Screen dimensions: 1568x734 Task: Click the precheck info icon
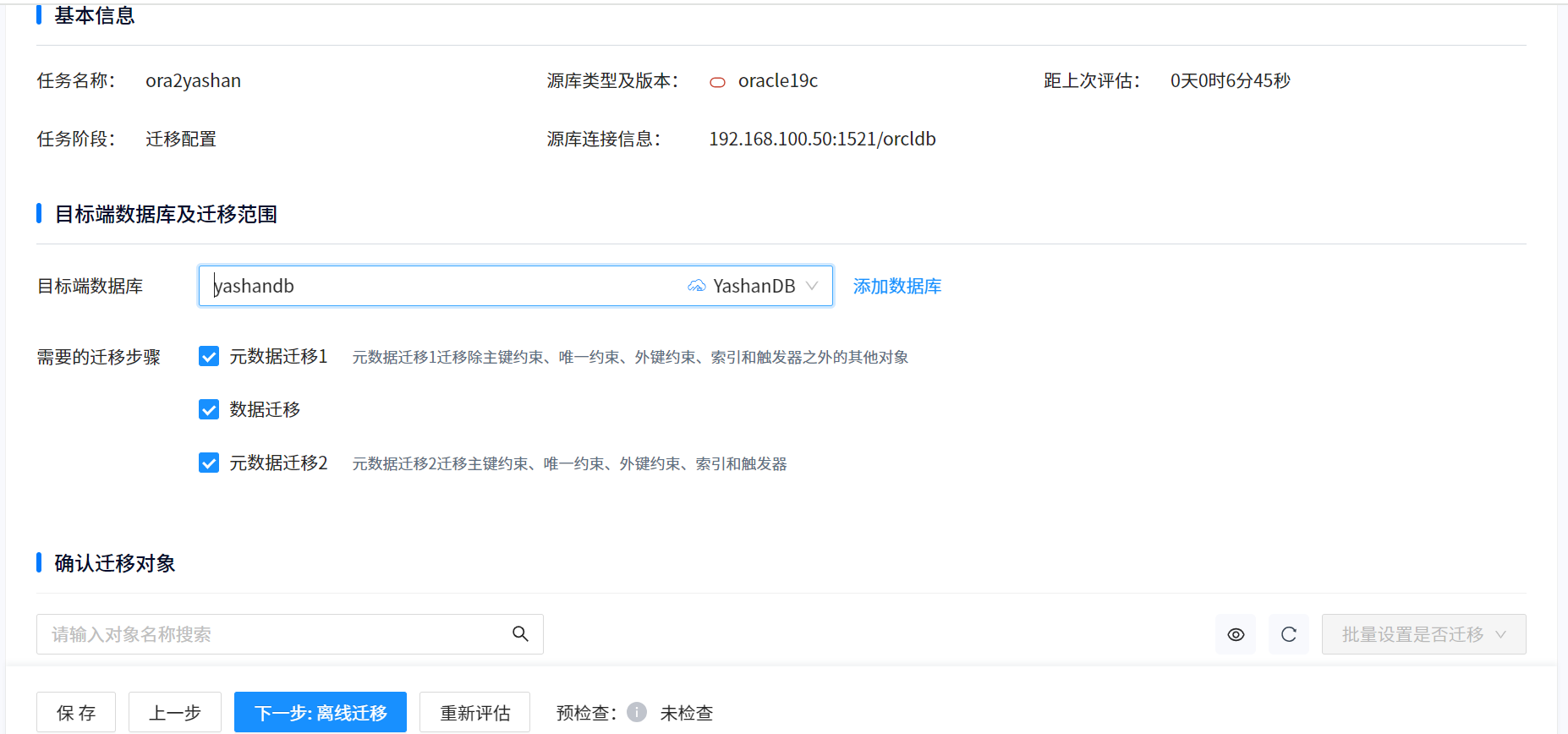click(637, 712)
